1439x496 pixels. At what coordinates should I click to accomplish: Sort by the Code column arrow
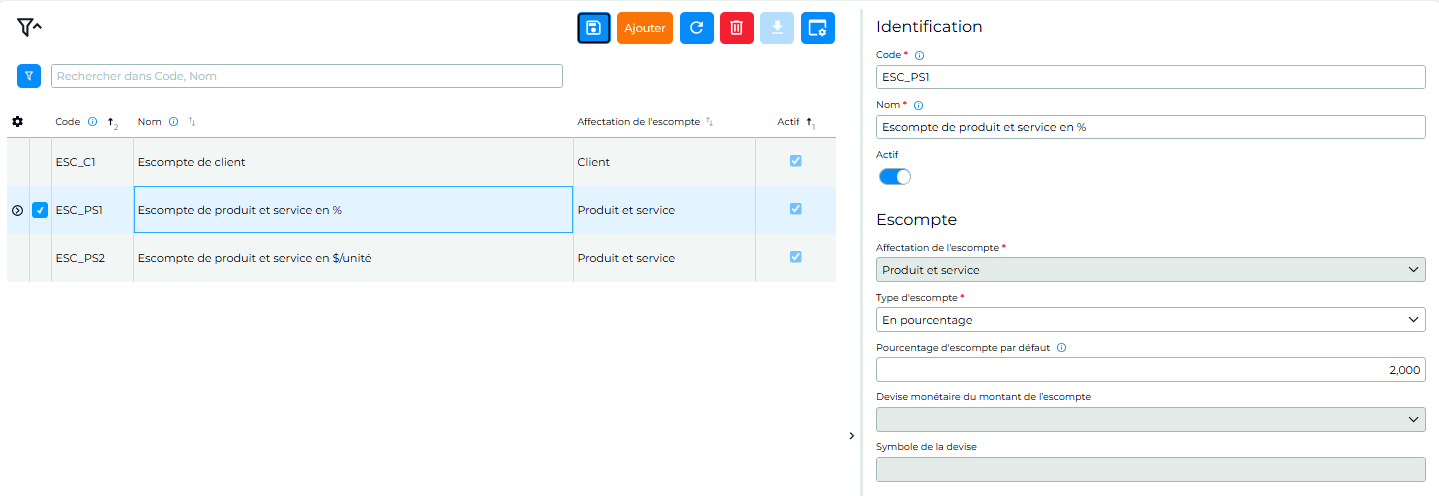pos(113,123)
